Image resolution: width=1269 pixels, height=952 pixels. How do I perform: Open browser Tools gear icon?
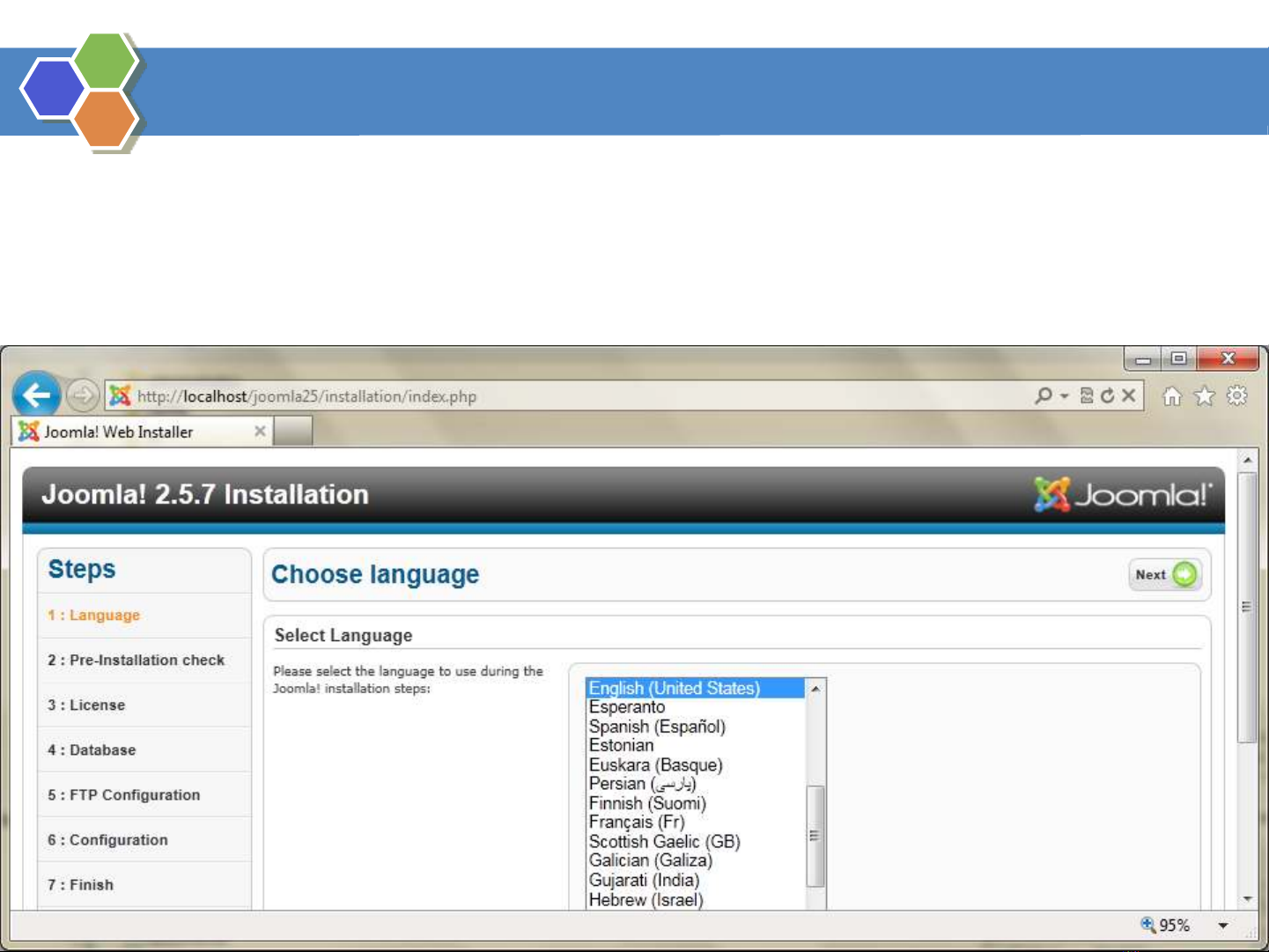(x=1237, y=396)
